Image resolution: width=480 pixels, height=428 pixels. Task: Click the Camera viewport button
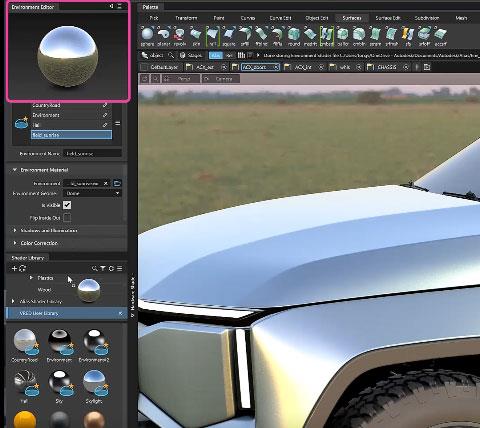pos(221,79)
